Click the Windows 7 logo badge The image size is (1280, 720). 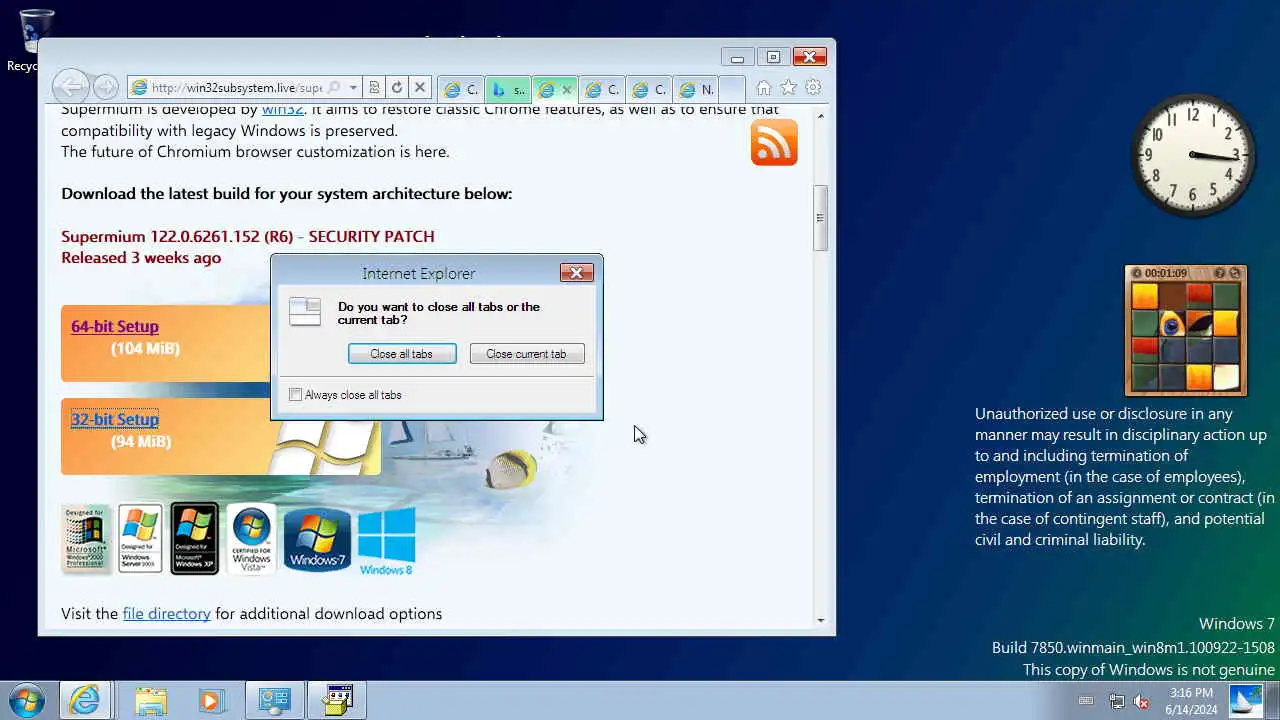317,540
